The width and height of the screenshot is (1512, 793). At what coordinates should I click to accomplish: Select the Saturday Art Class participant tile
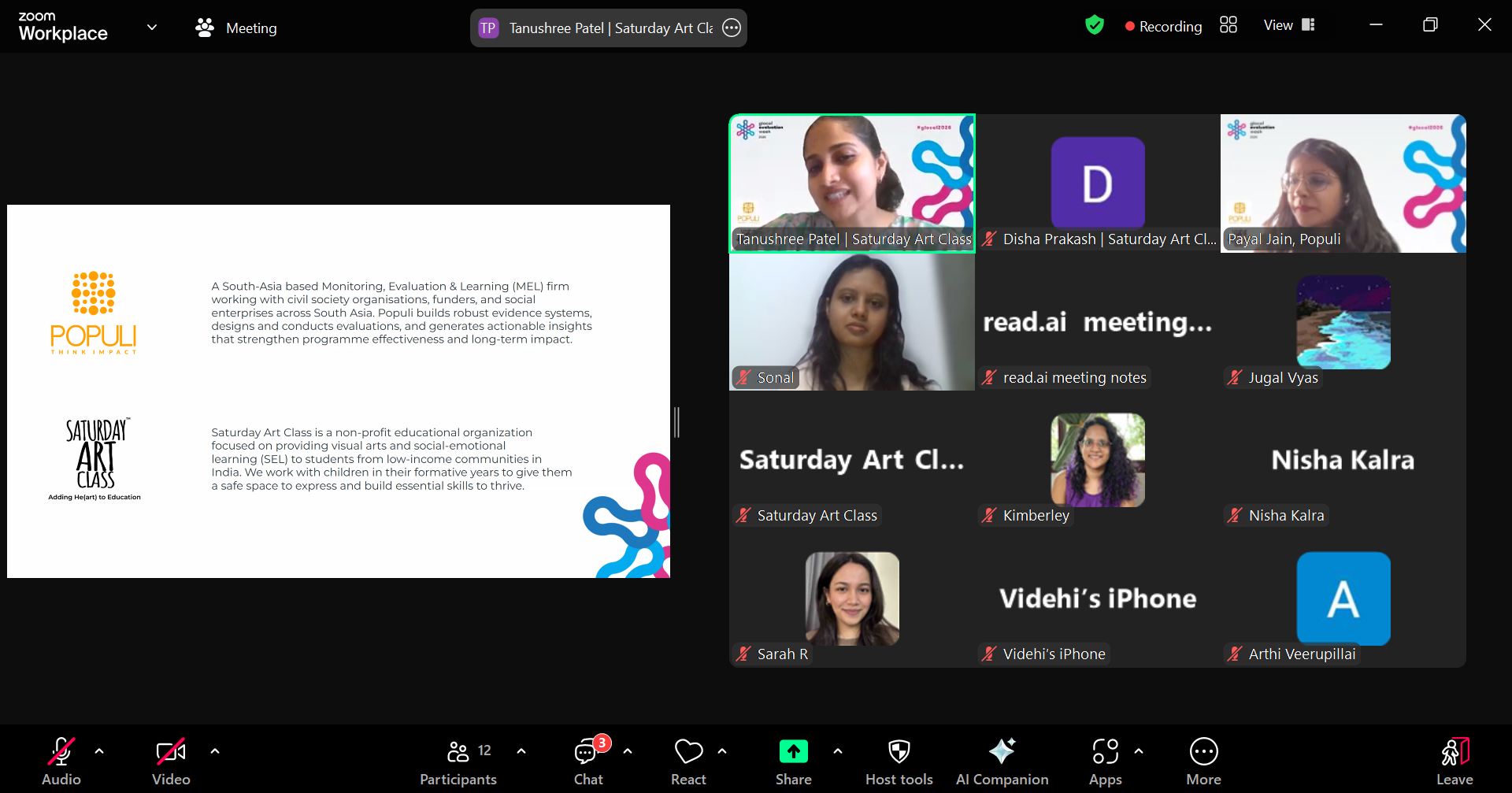852,460
